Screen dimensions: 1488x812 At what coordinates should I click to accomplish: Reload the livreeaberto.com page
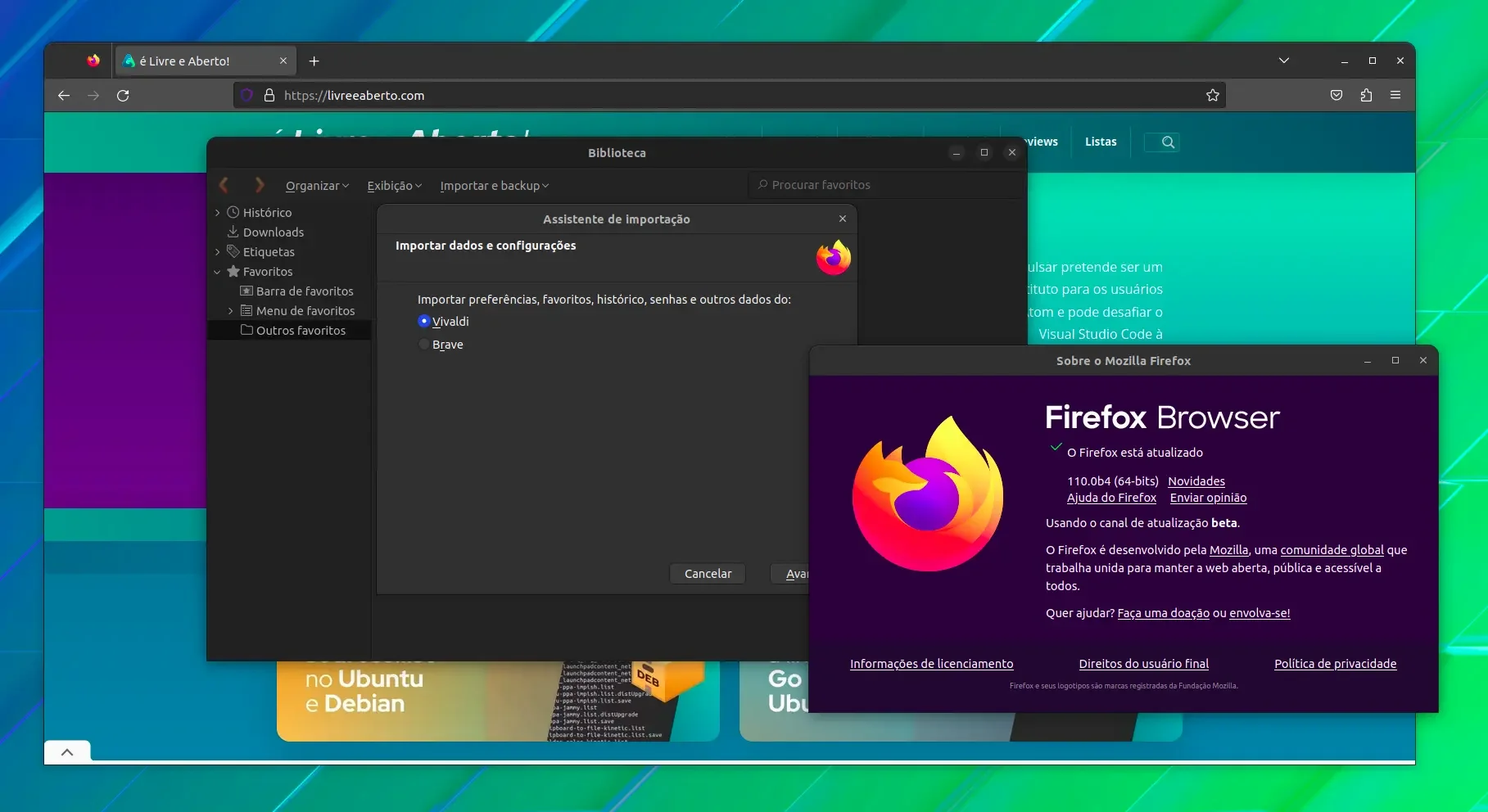click(x=123, y=96)
